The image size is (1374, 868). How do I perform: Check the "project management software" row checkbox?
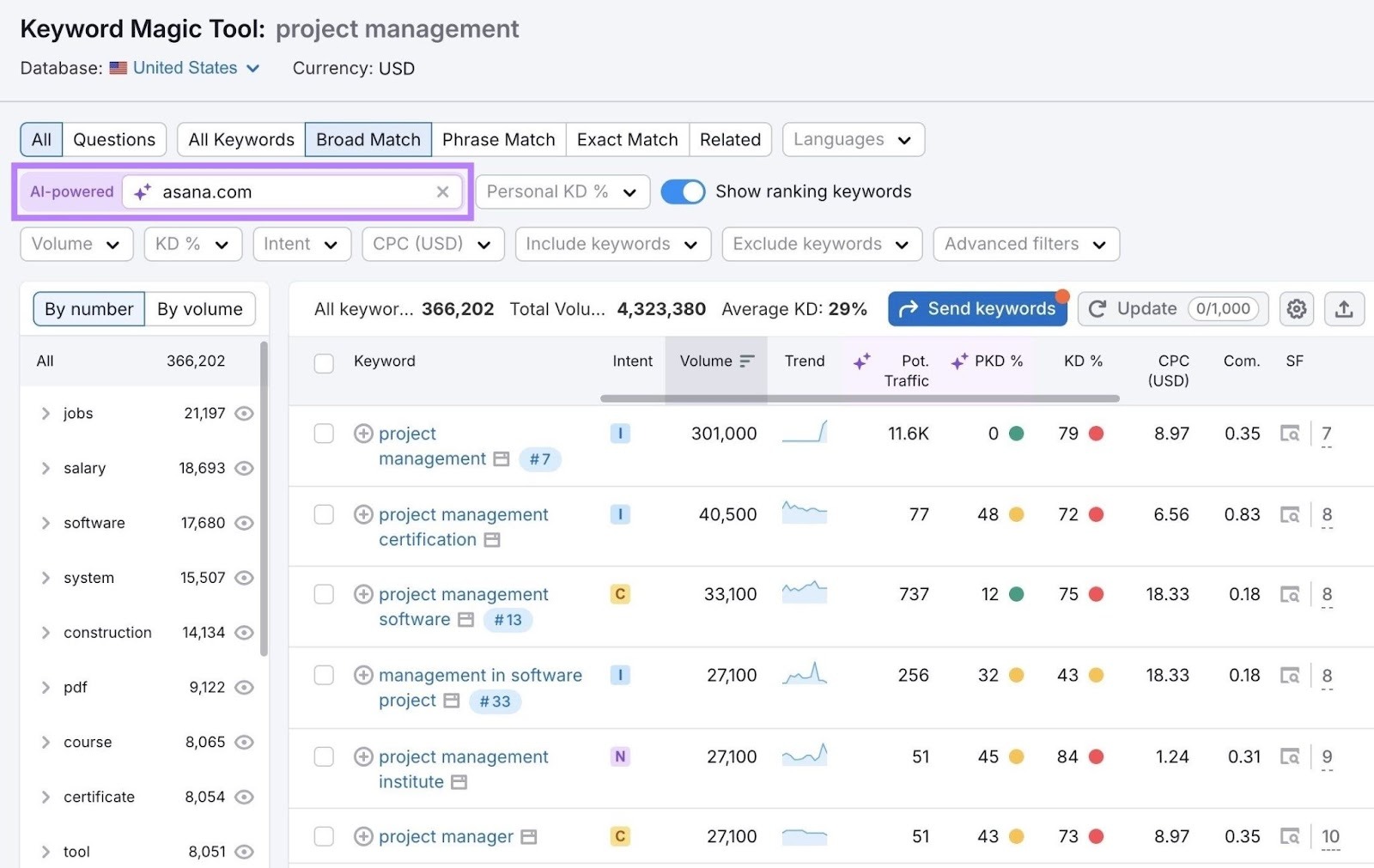point(324,594)
